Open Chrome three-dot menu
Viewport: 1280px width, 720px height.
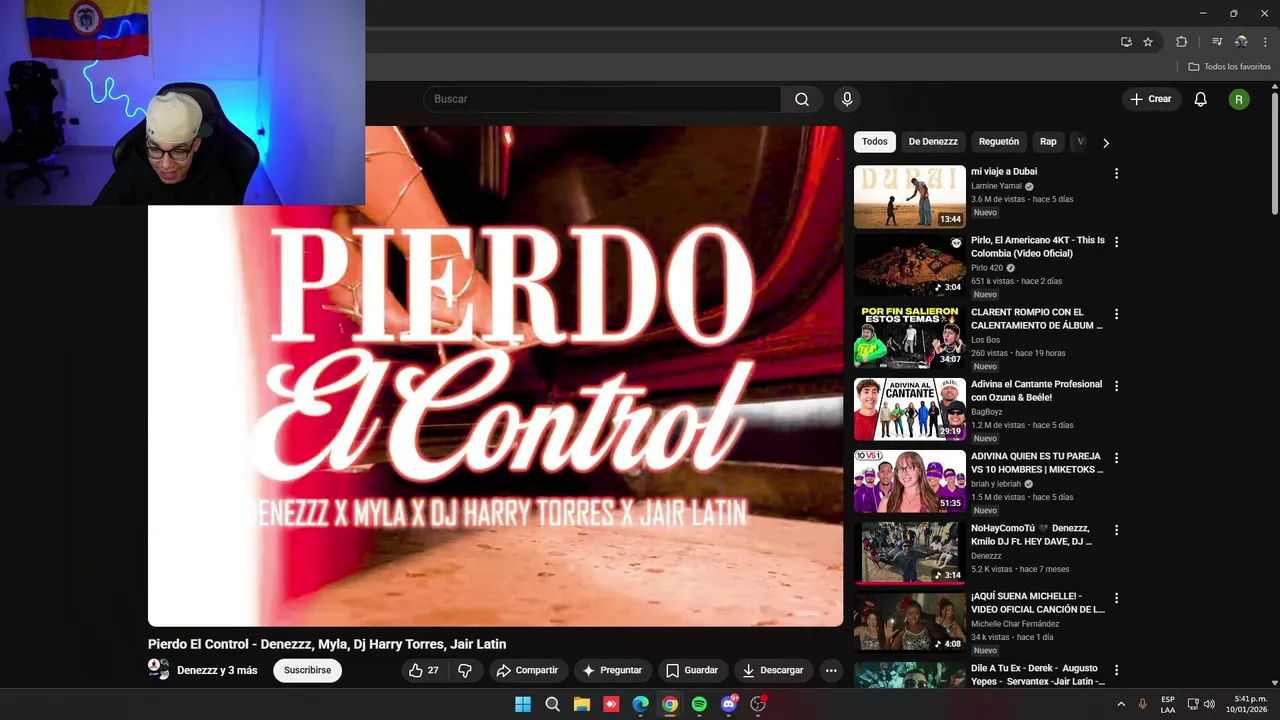point(1265,42)
